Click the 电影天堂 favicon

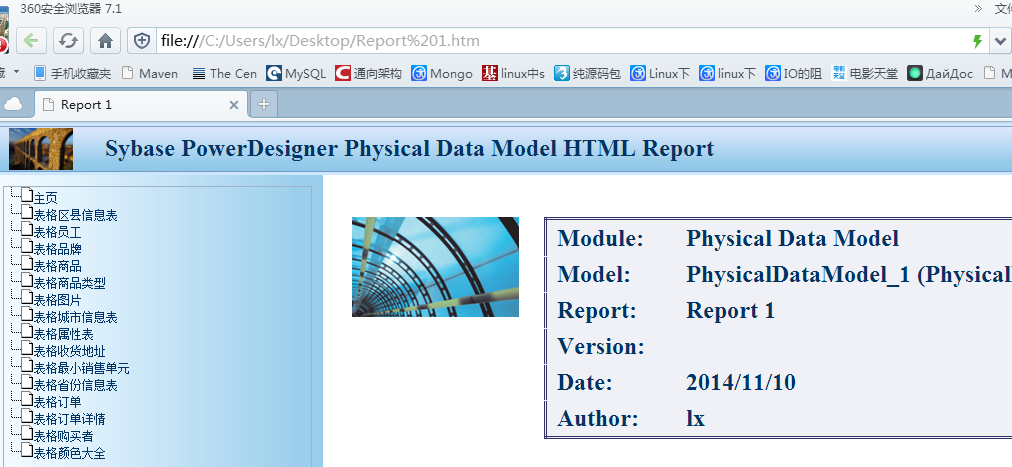[838, 74]
